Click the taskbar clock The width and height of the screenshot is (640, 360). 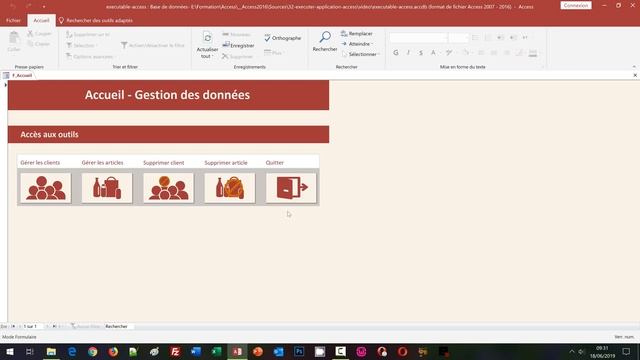click(x=602, y=352)
